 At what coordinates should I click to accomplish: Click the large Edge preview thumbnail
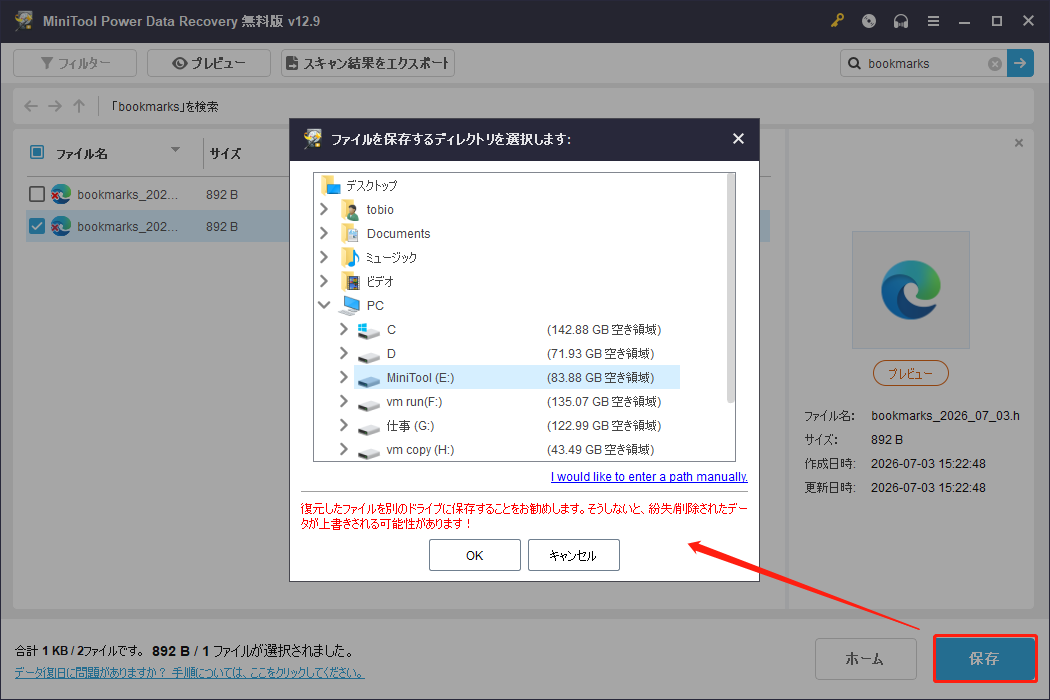pyautogui.click(x=910, y=290)
